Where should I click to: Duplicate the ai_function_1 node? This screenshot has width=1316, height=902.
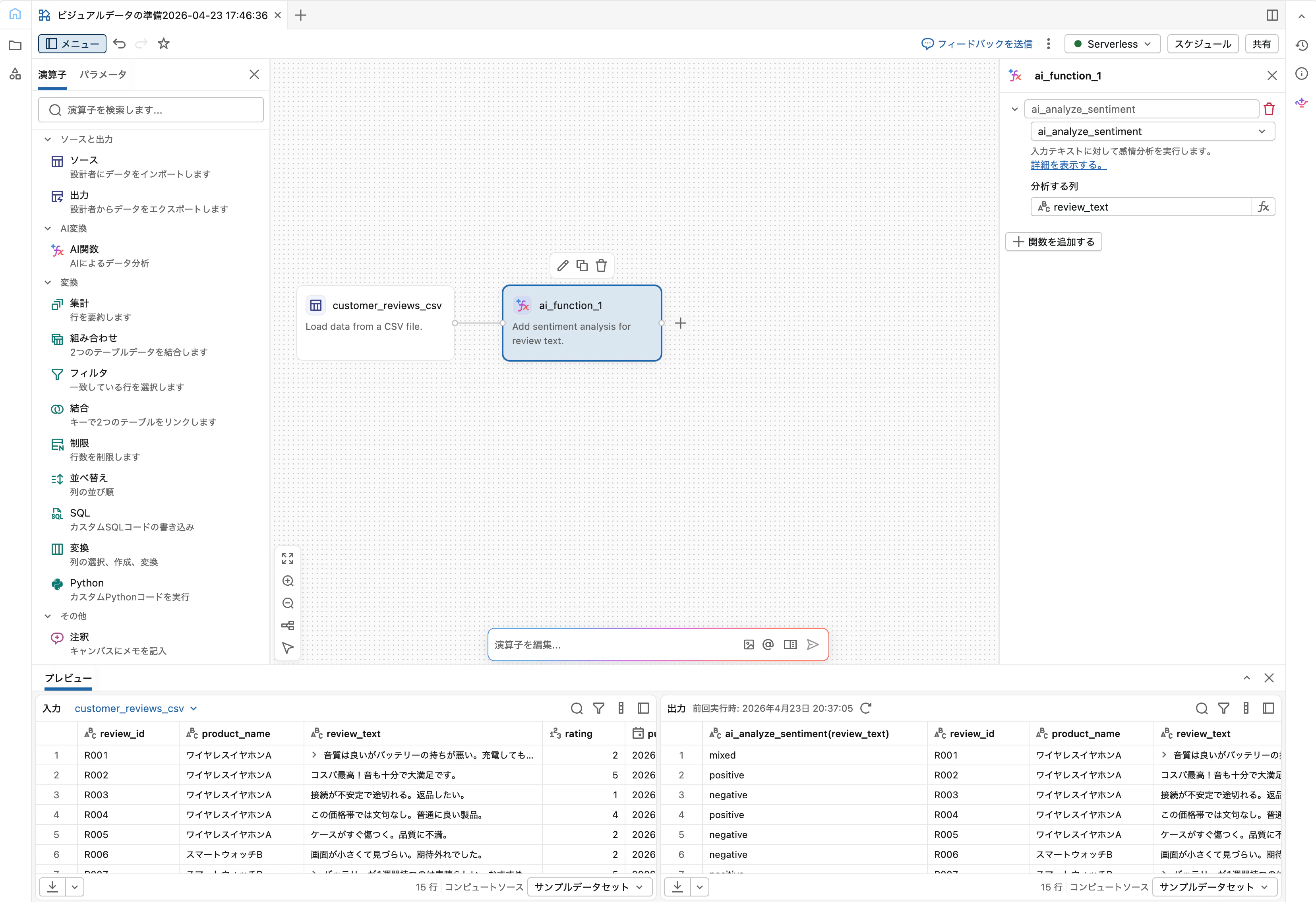point(582,265)
